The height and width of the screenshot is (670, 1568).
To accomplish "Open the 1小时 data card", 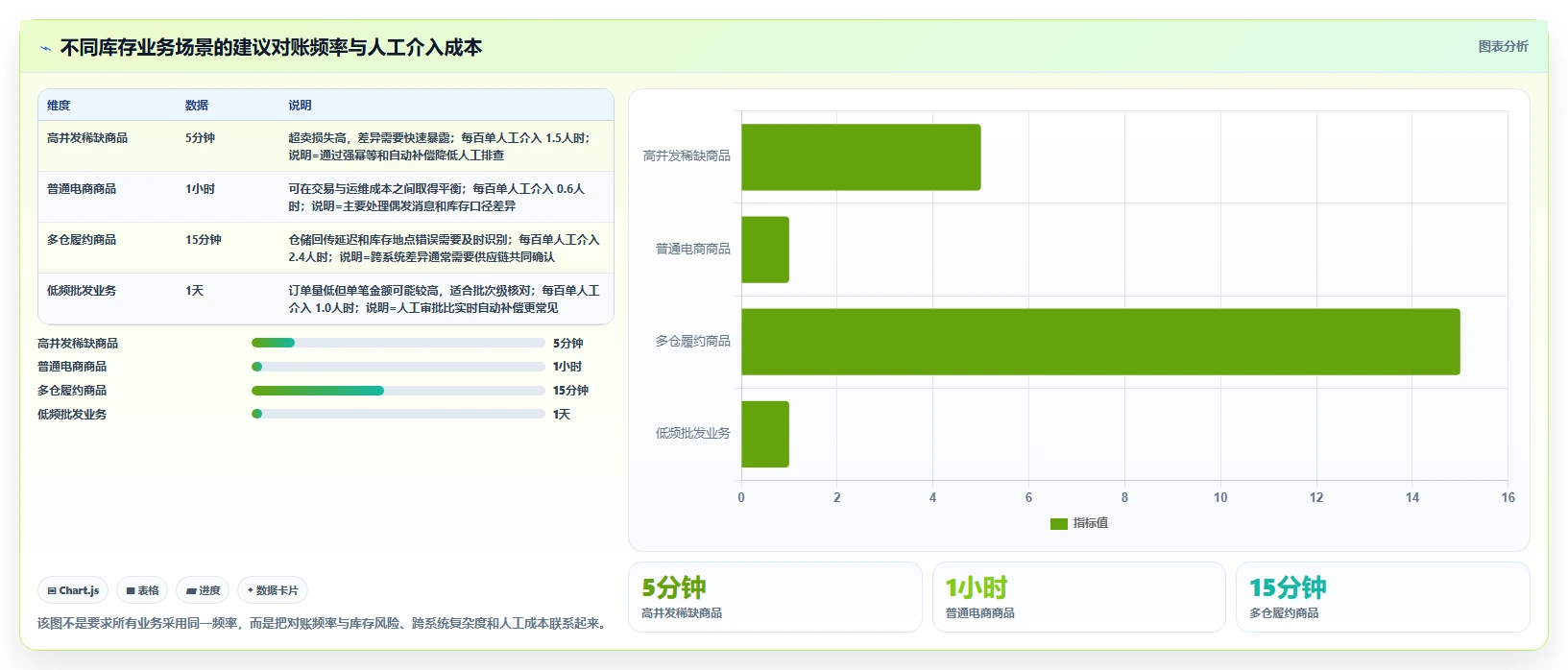I will pos(1079,597).
